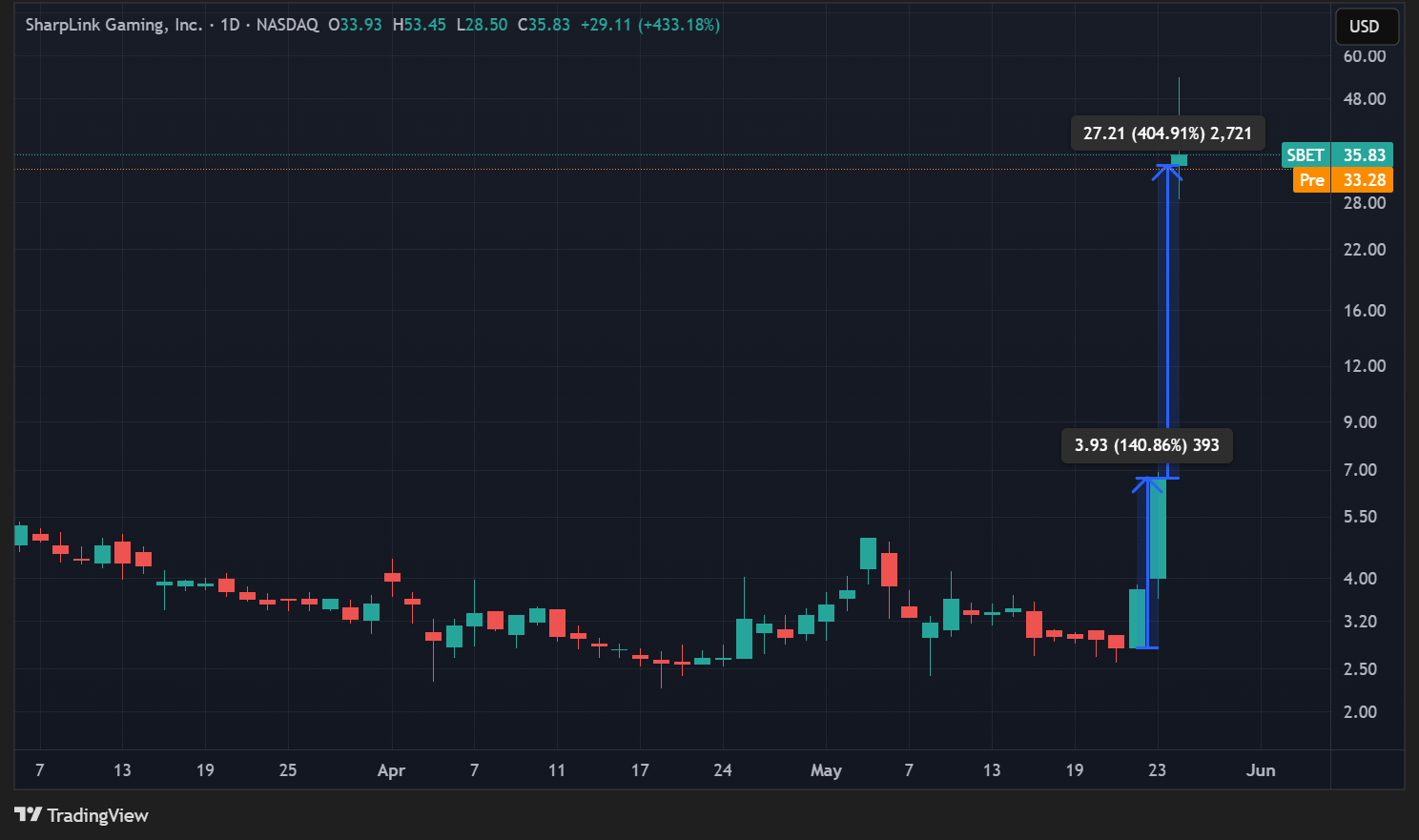Click the Apr label on the time axis
The image size is (1419, 840).
tap(391, 770)
